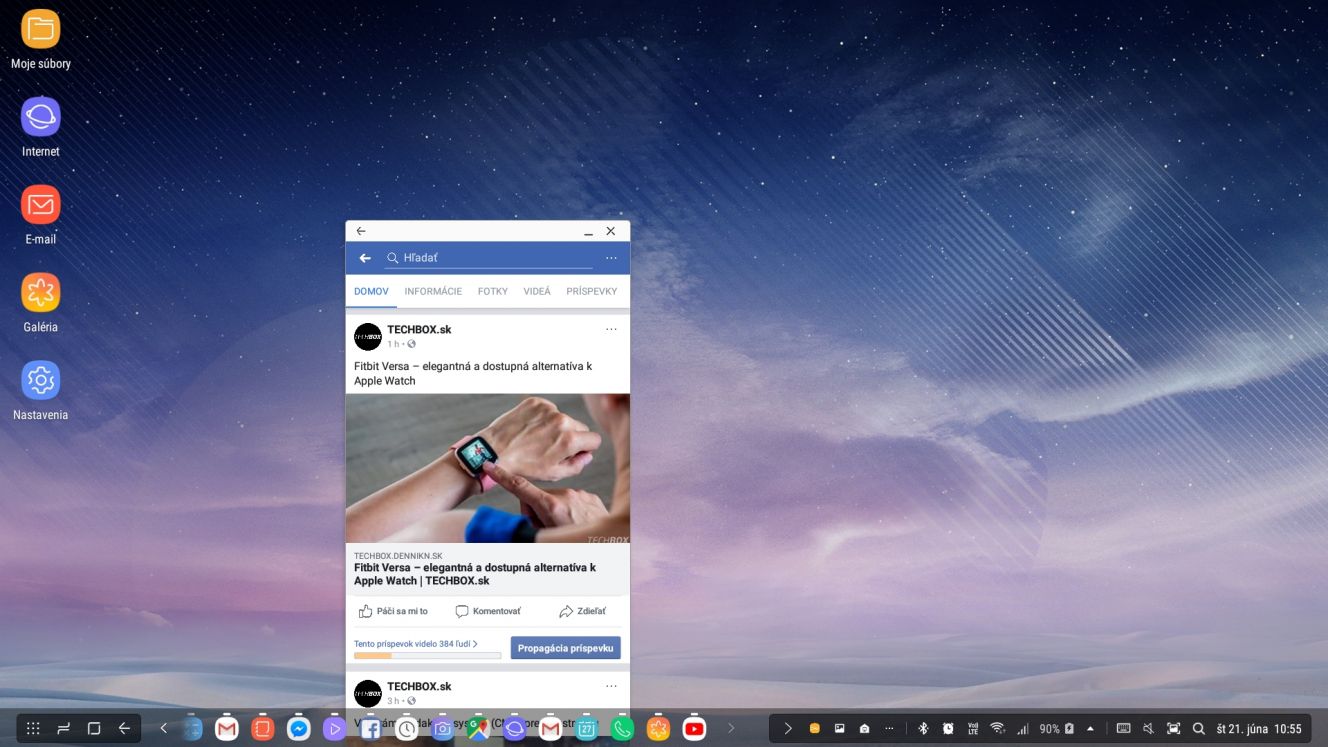Open the purple video player taskbar icon
Screen dimensions: 1328x747
click(334, 729)
